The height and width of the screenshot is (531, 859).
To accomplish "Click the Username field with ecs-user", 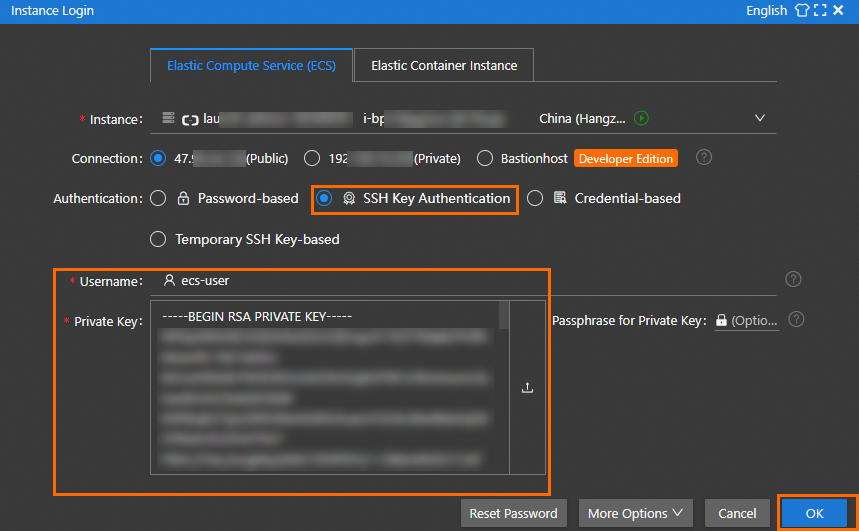I will pos(463,281).
